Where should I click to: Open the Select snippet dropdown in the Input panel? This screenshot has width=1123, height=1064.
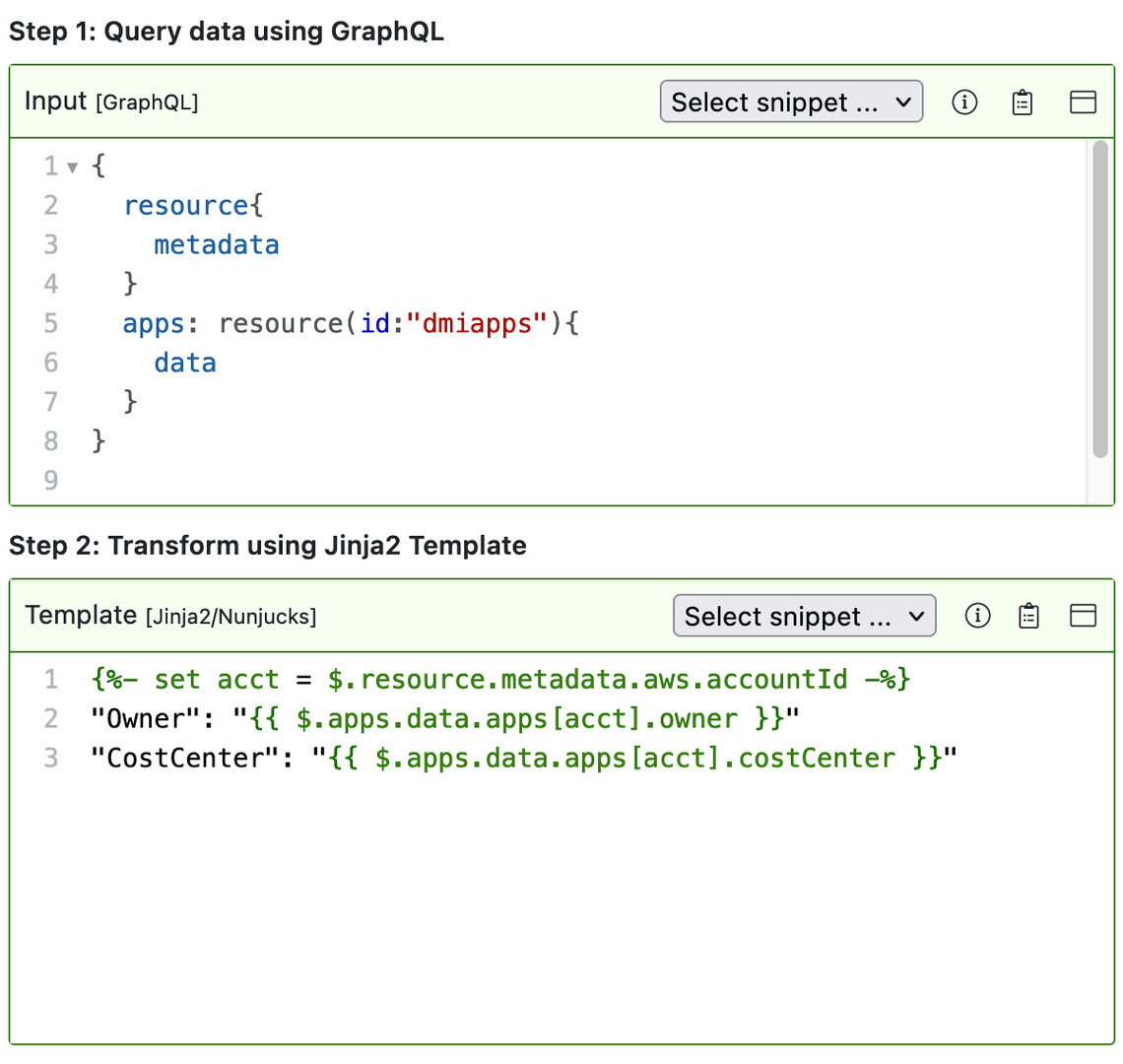(x=791, y=101)
